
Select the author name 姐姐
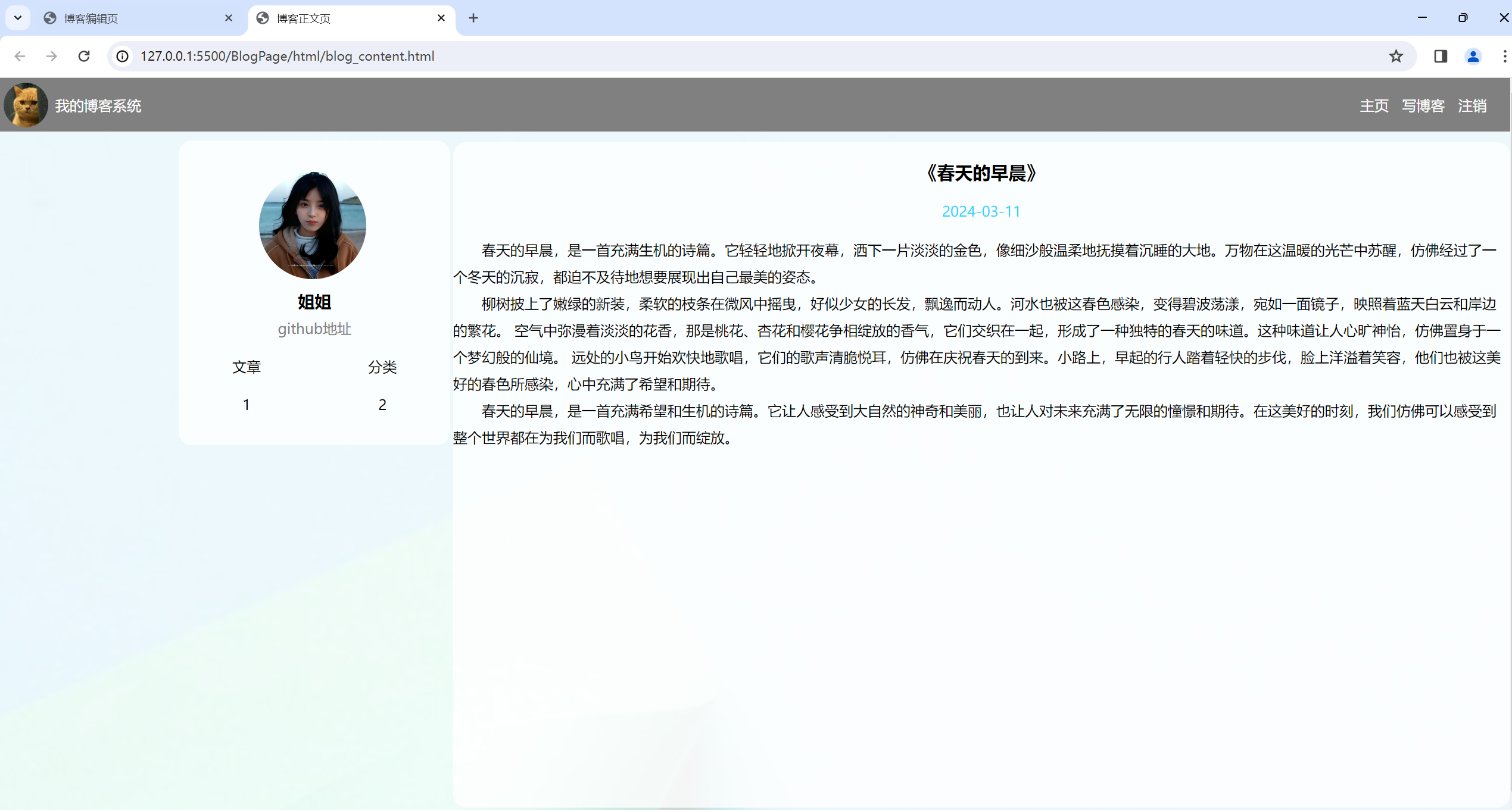pos(314,302)
